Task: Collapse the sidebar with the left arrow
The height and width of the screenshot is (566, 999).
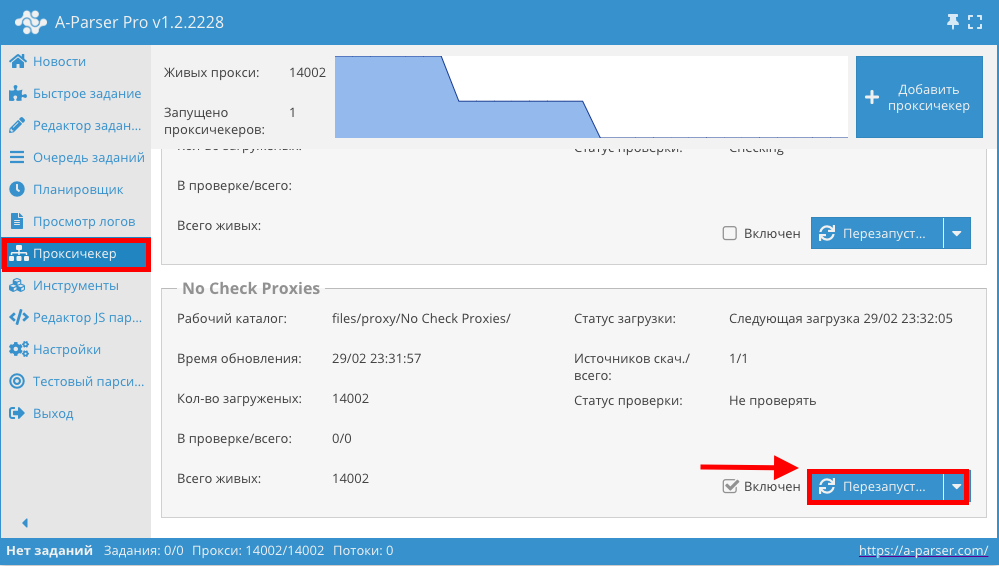Action: click(25, 523)
